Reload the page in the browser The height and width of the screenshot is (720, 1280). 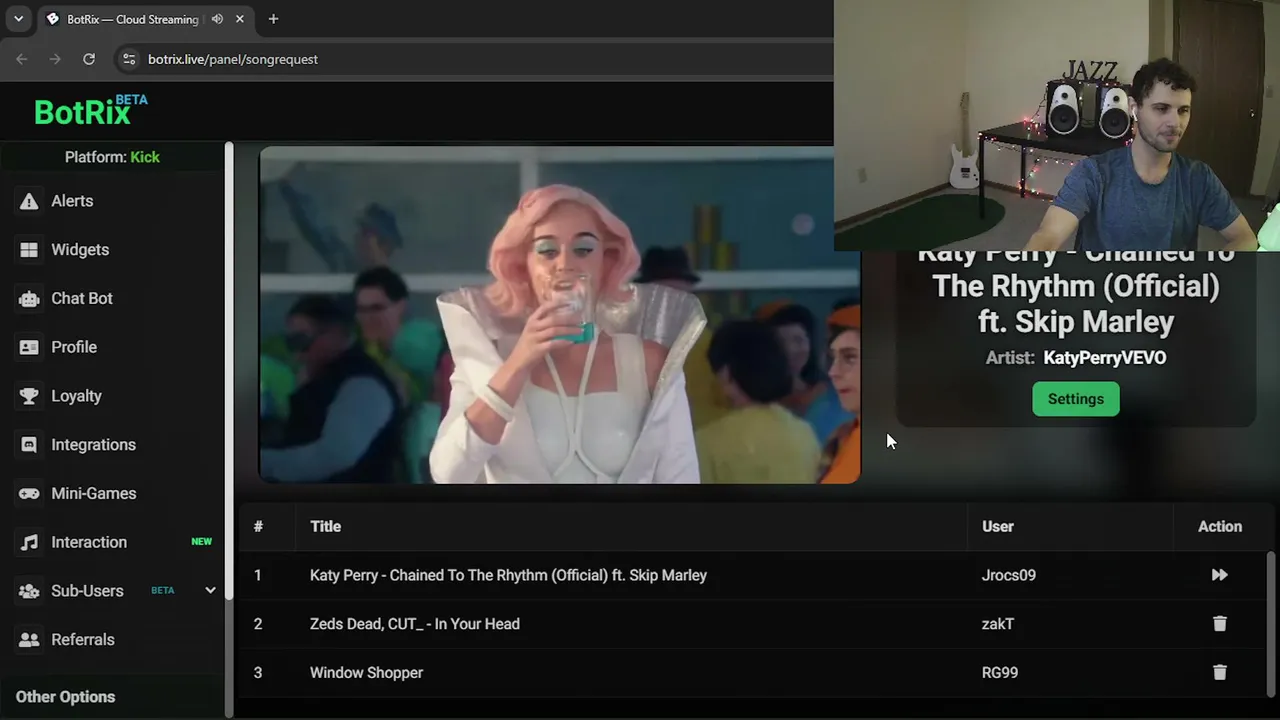point(89,59)
